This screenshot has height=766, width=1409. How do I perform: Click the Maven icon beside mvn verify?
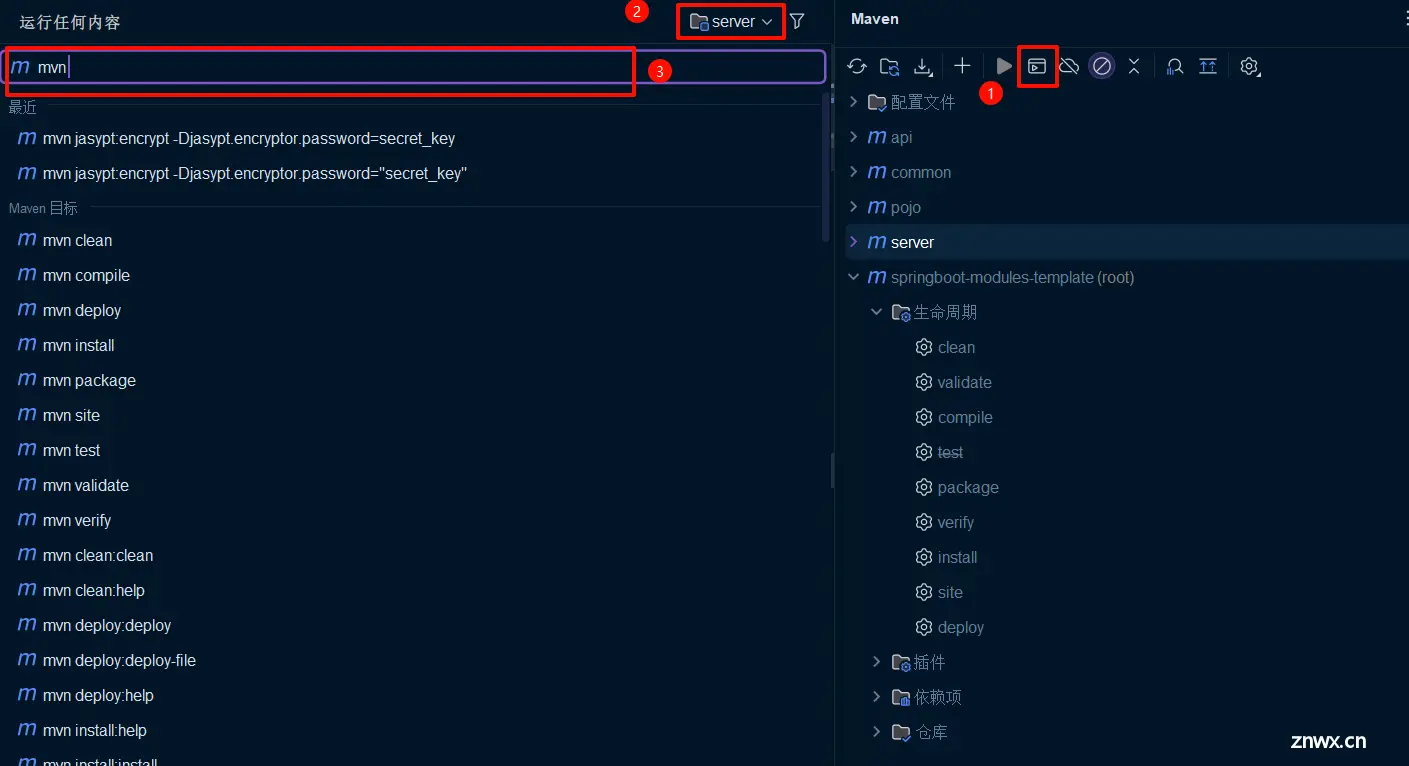pyautogui.click(x=27, y=520)
